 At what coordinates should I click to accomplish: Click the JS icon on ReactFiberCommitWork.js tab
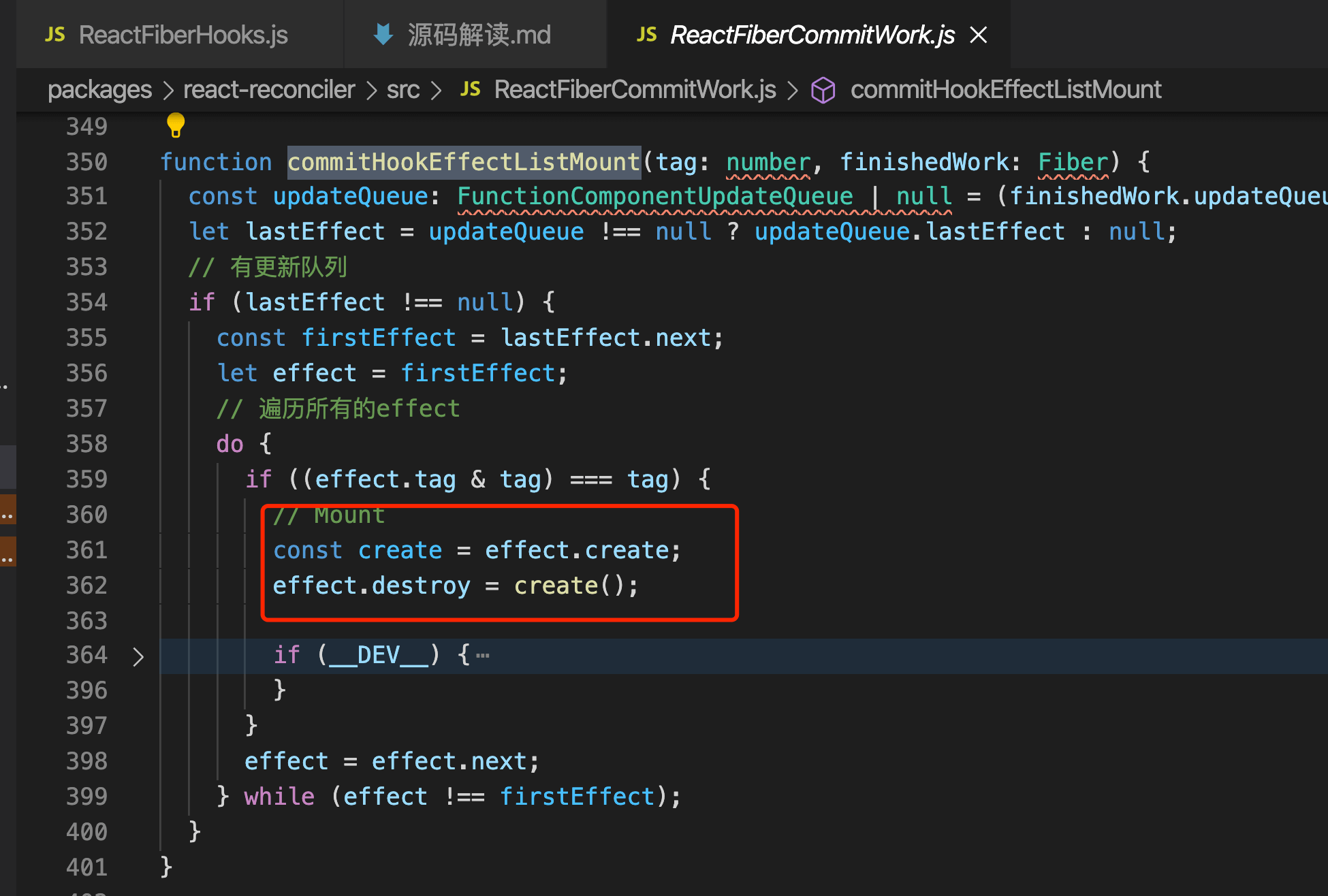(x=647, y=35)
